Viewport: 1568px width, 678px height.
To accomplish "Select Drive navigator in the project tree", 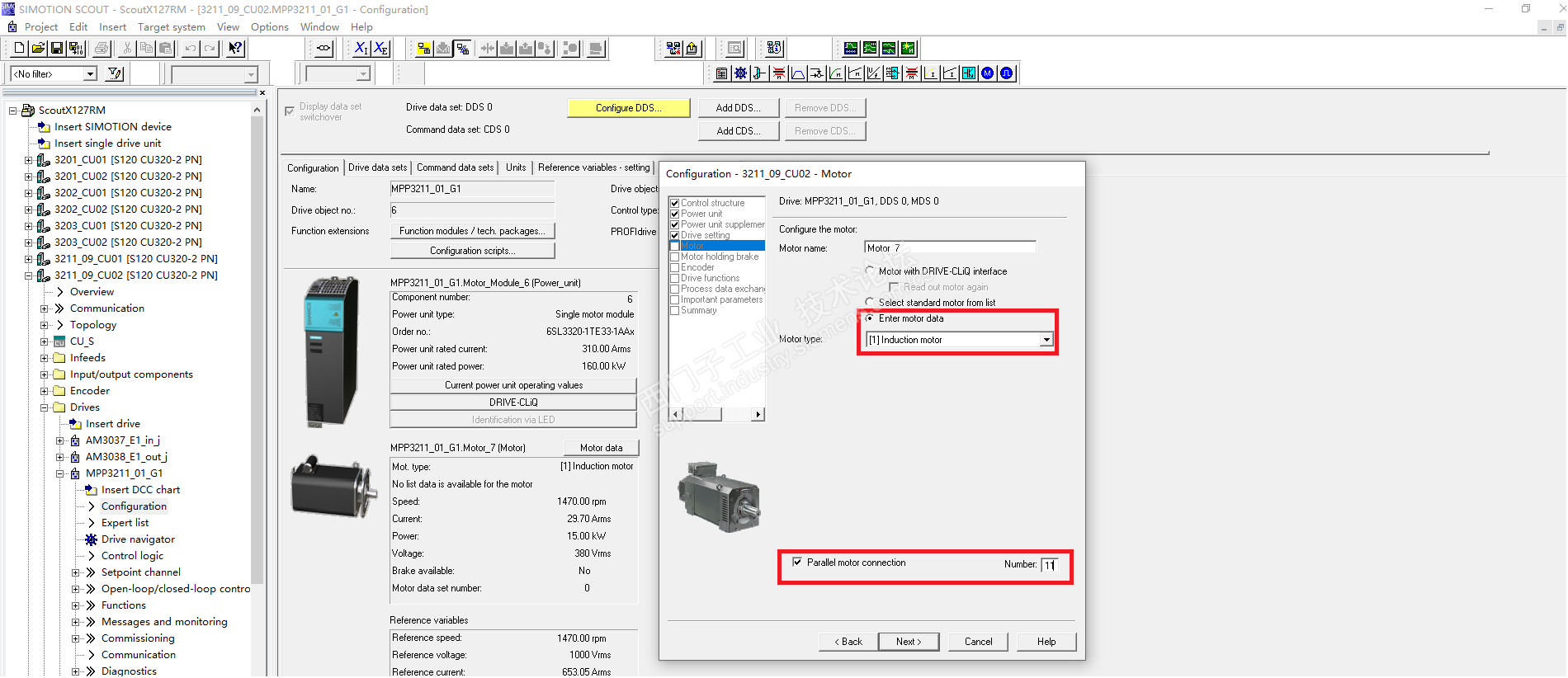I will point(138,539).
